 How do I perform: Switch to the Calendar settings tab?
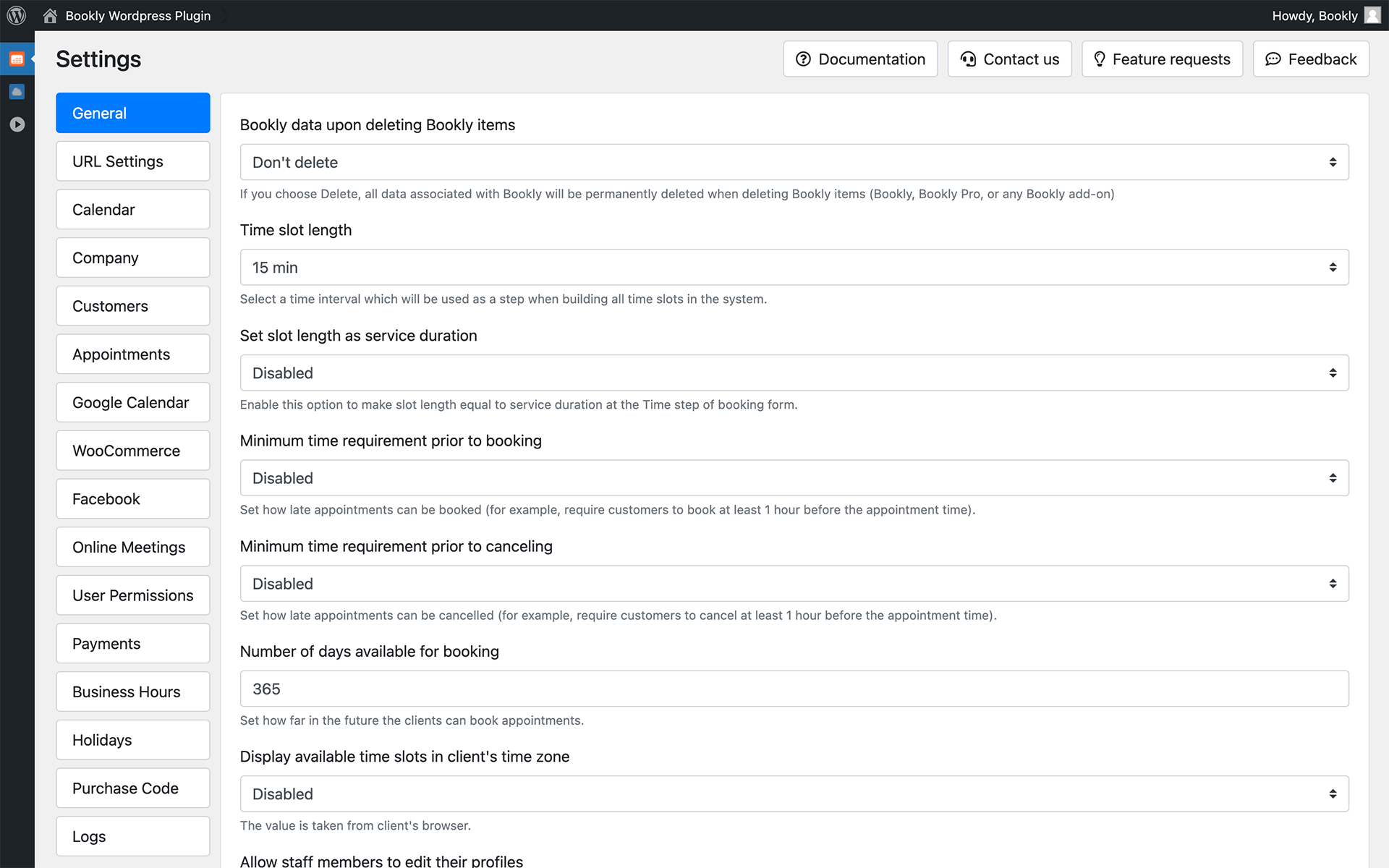click(x=133, y=210)
